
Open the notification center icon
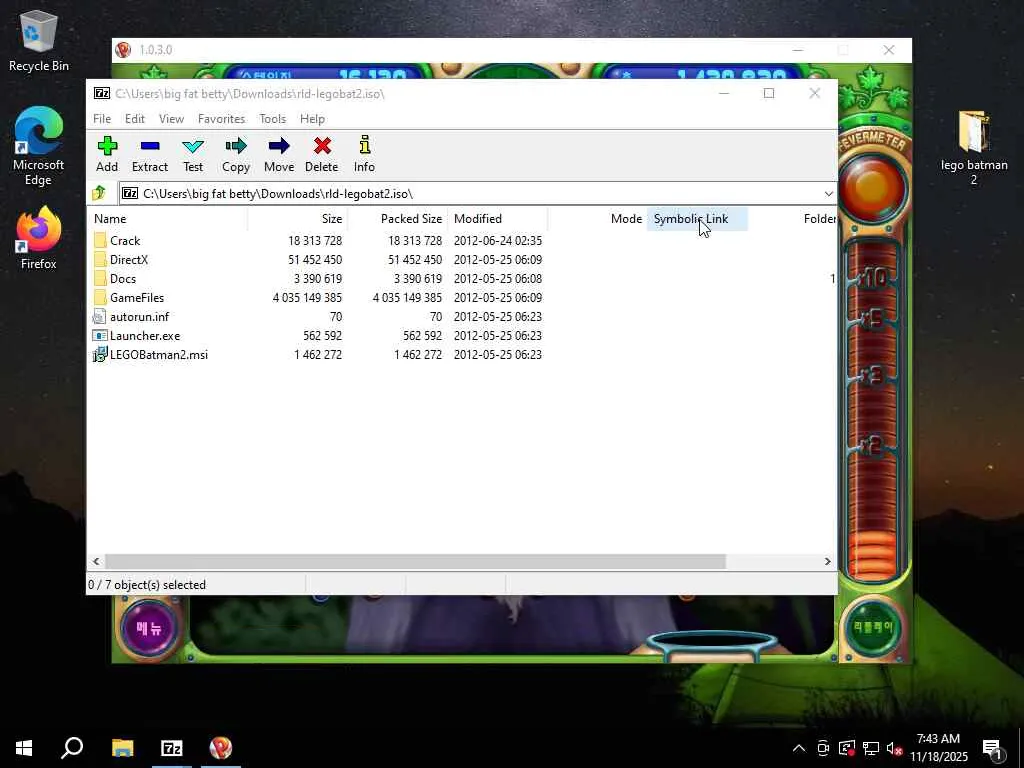[x=992, y=749]
